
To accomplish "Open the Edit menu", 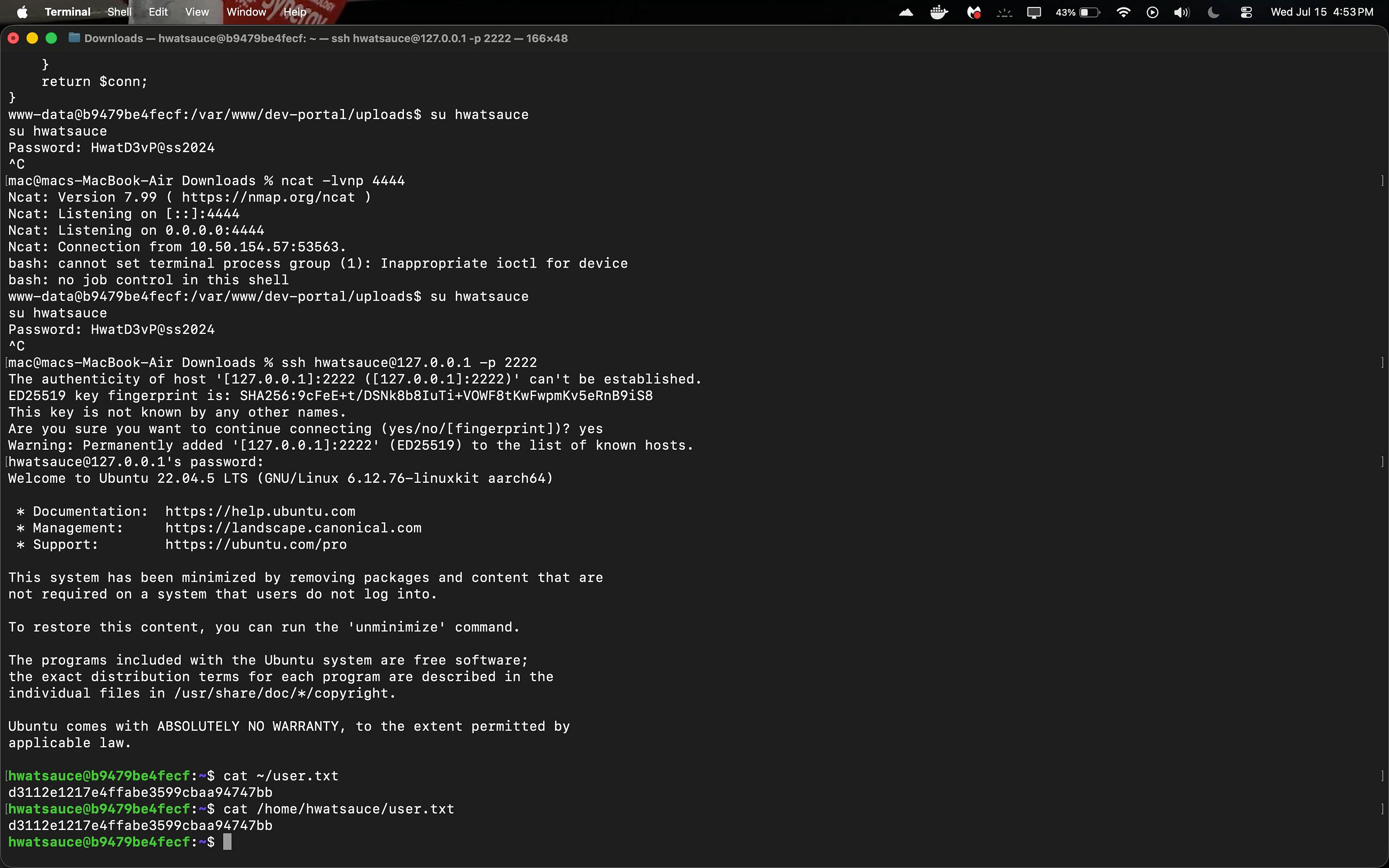I will (x=158, y=12).
